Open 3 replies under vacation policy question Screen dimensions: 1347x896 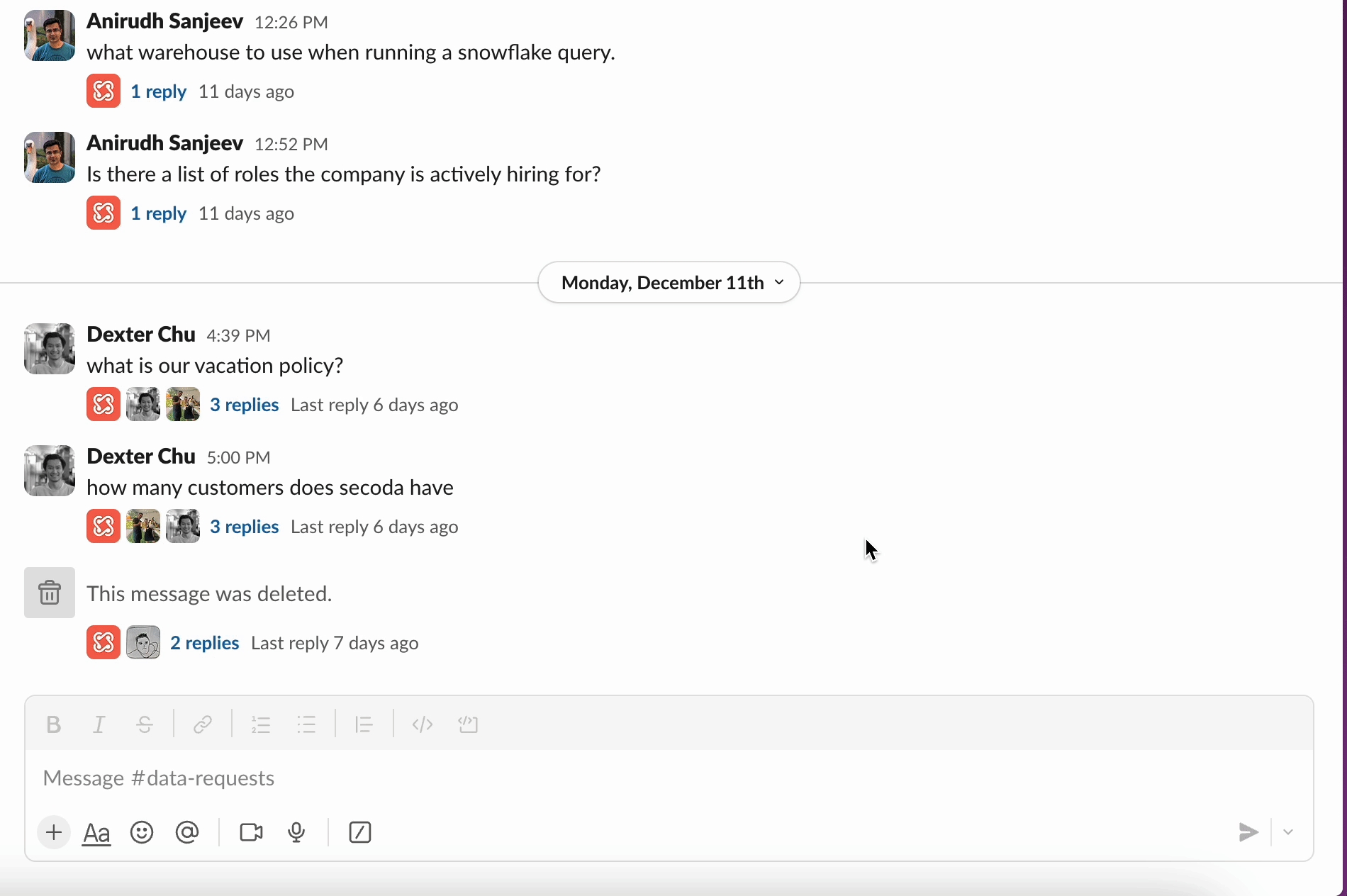(x=244, y=405)
